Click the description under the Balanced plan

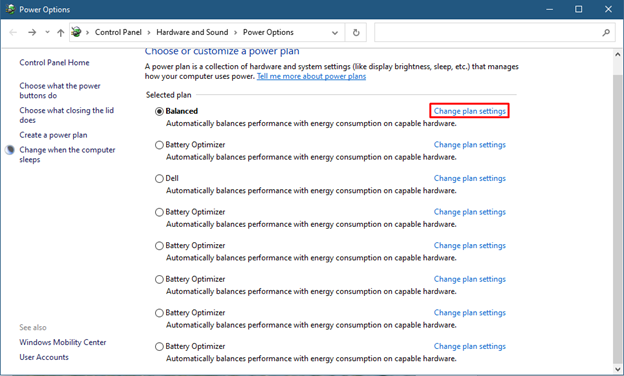[311, 124]
